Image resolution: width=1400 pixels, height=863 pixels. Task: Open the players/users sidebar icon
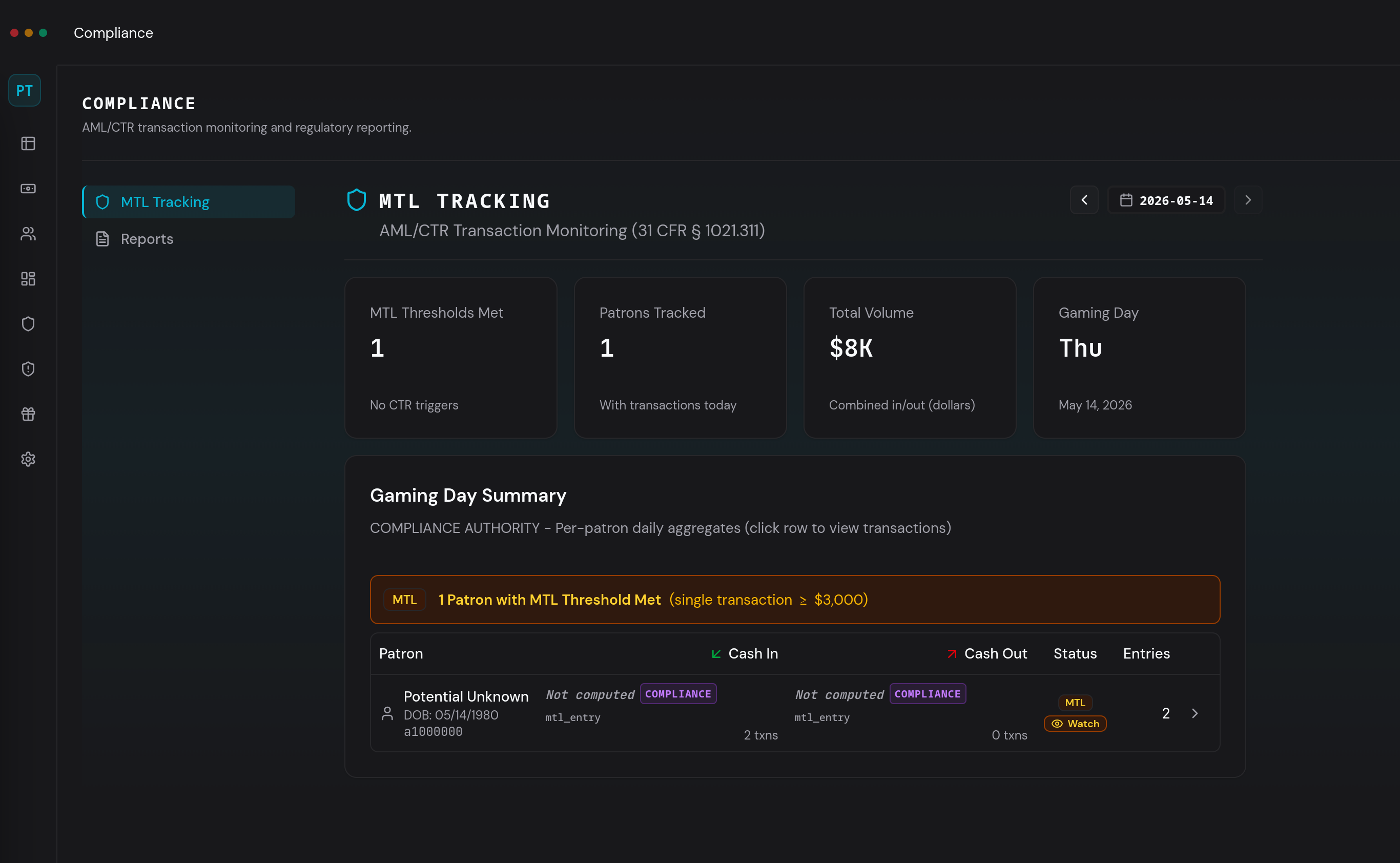[28, 234]
